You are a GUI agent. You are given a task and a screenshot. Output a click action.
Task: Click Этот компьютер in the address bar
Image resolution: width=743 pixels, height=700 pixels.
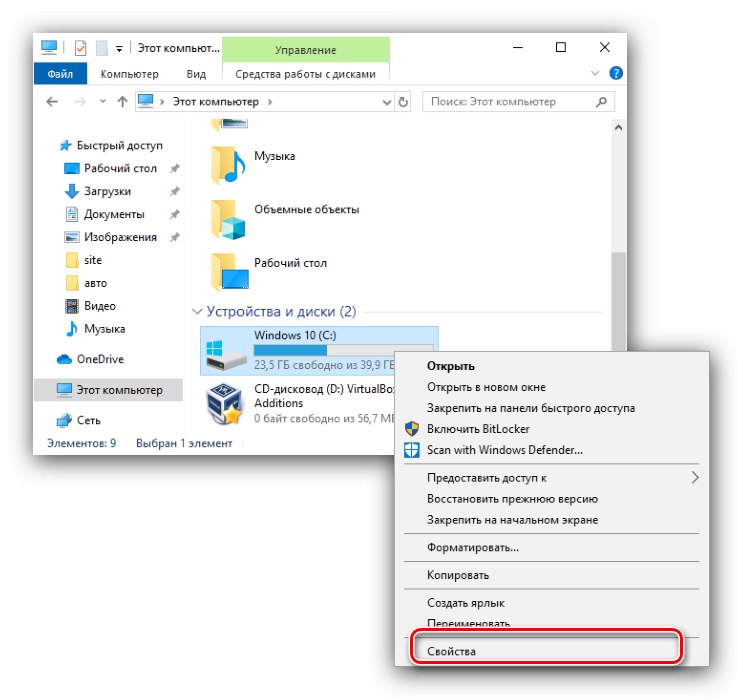(x=216, y=101)
